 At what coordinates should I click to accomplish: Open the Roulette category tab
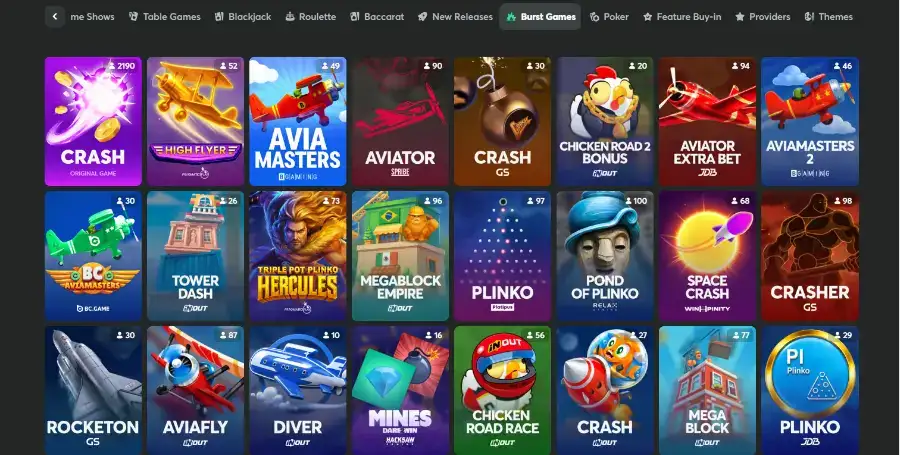(x=311, y=17)
